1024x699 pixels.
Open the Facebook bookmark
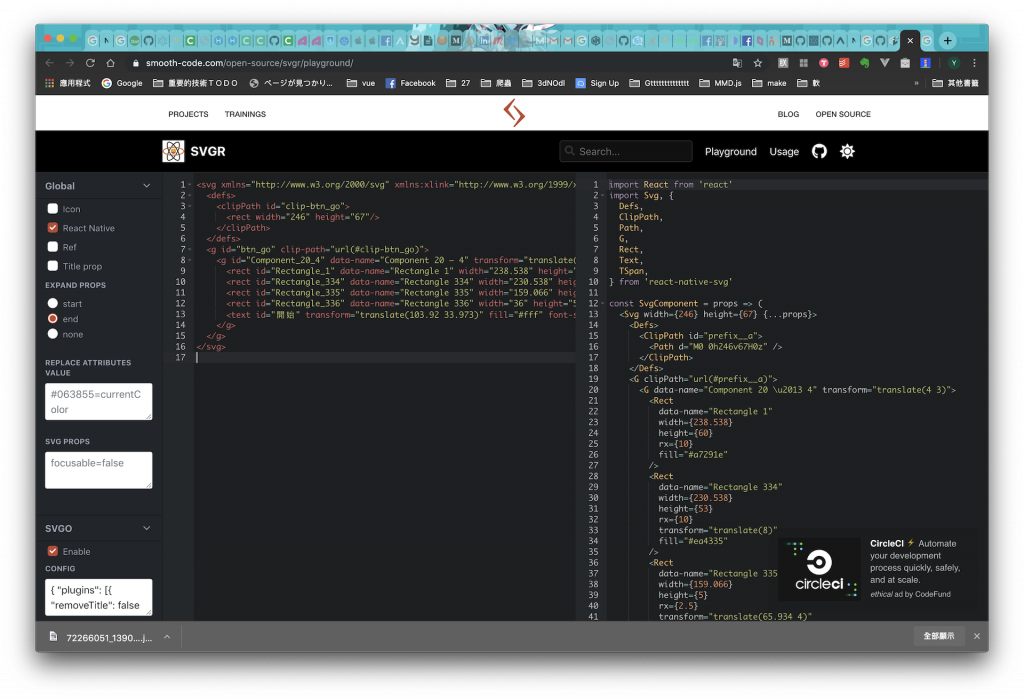[411, 83]
